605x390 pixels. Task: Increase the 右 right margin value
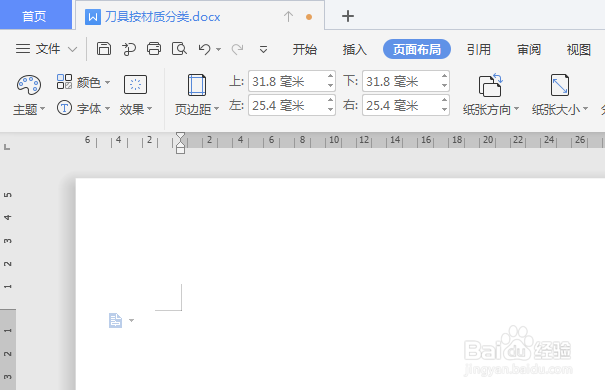[x=444, y=100]
